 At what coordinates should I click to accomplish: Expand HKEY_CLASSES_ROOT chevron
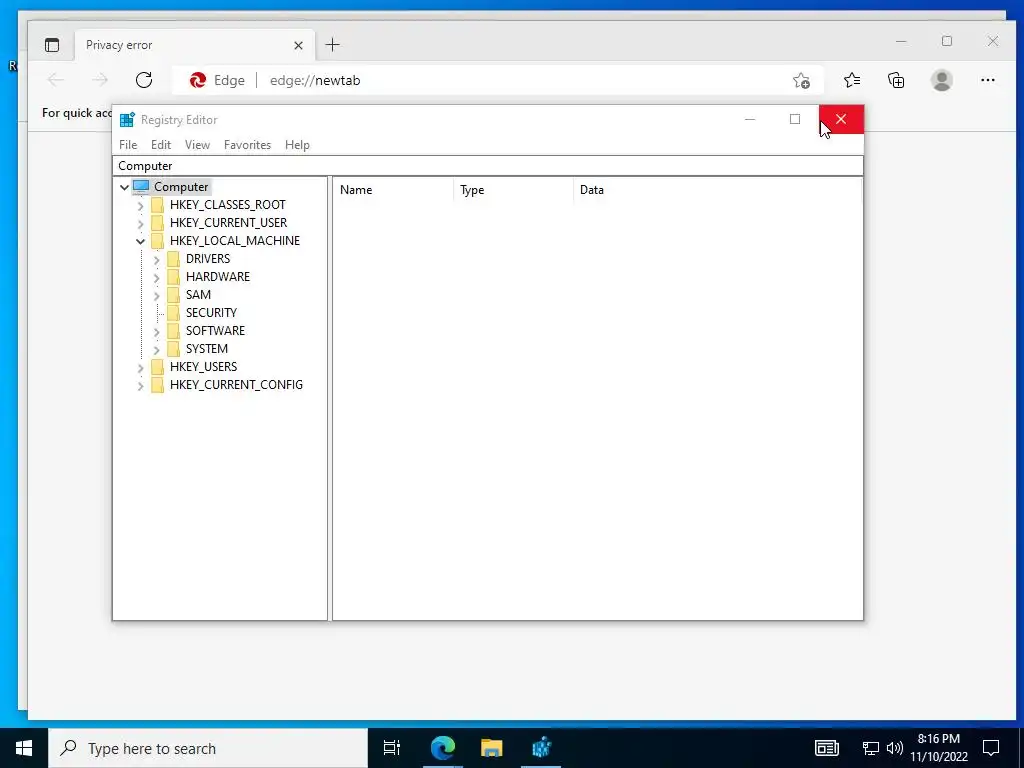click(140, 206)
